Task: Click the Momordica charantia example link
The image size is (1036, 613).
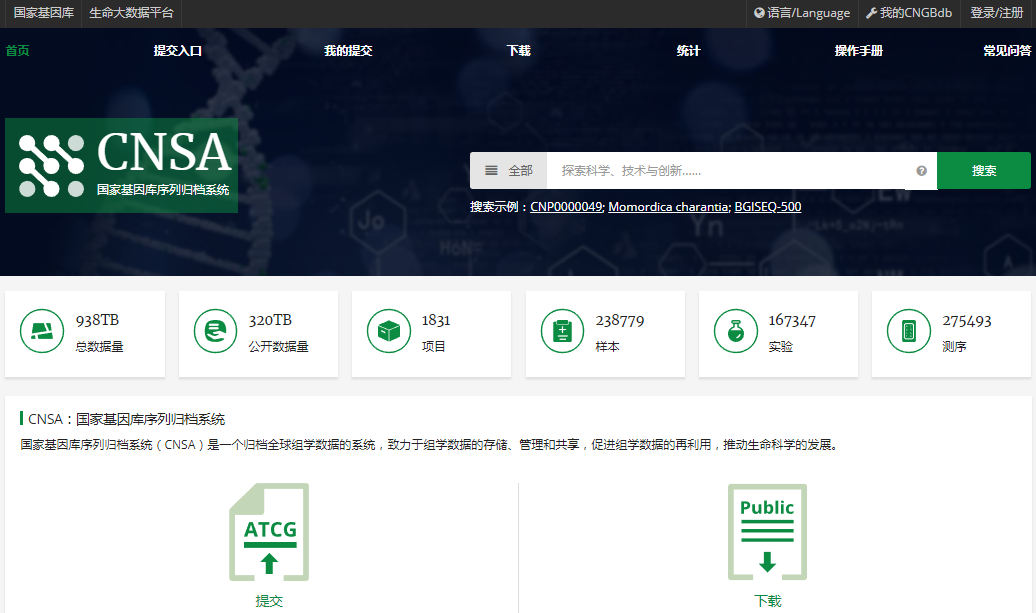Action: pos(668,207)
